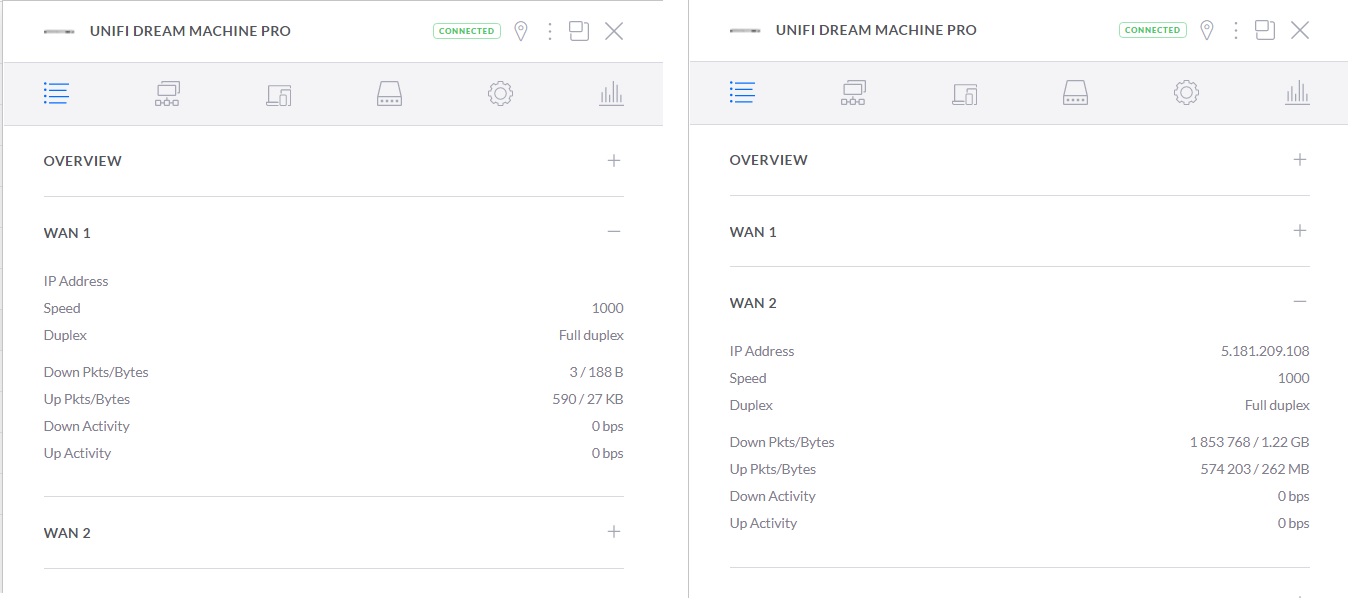This screenshot has height=602, width=1354.
Task: Click WAN 1 Down Activity 0 bps value
Action: click(607, 426)
